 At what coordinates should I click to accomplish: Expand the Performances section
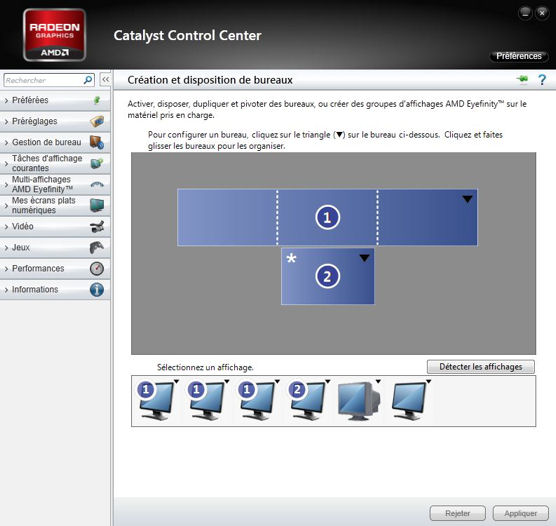(x=55, y=268)
